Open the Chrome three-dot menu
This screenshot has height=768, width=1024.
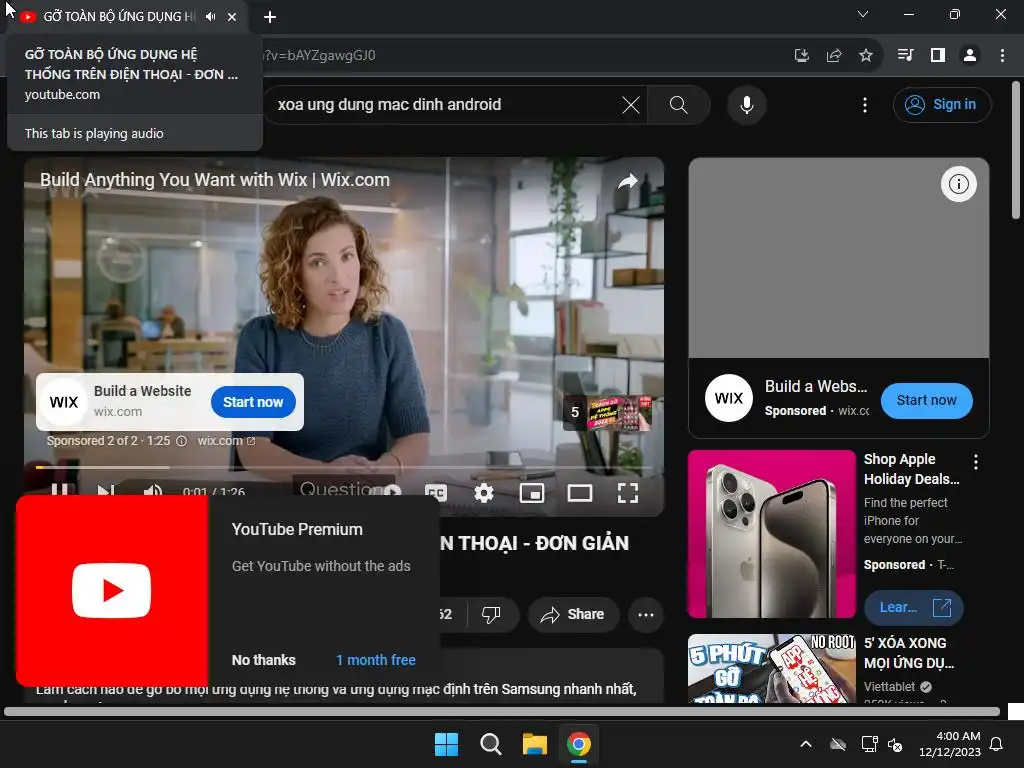pyautogui.click(x=1002, y=56)
